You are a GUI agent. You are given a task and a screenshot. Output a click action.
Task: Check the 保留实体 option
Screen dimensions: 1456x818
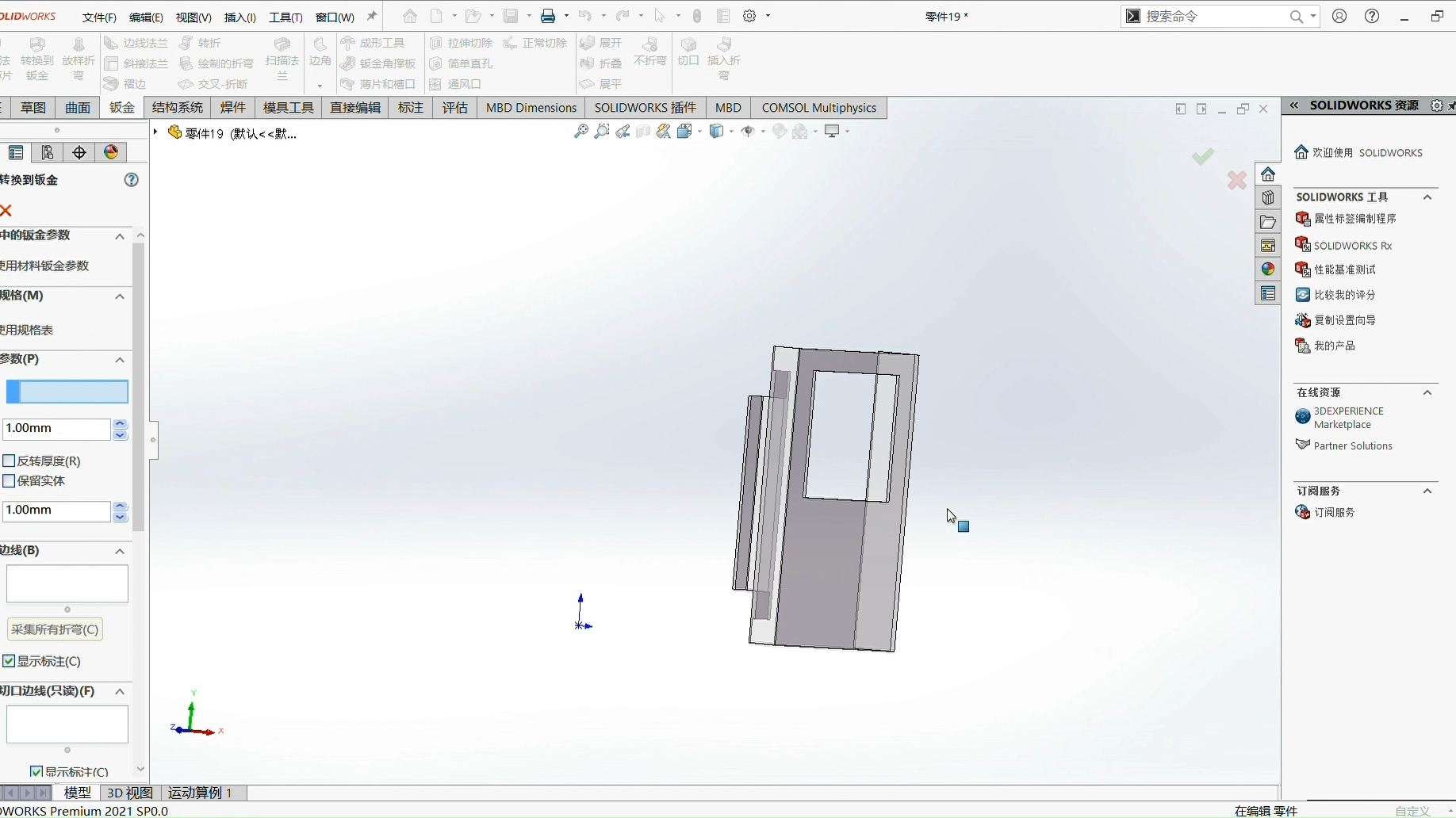point(10,480)
